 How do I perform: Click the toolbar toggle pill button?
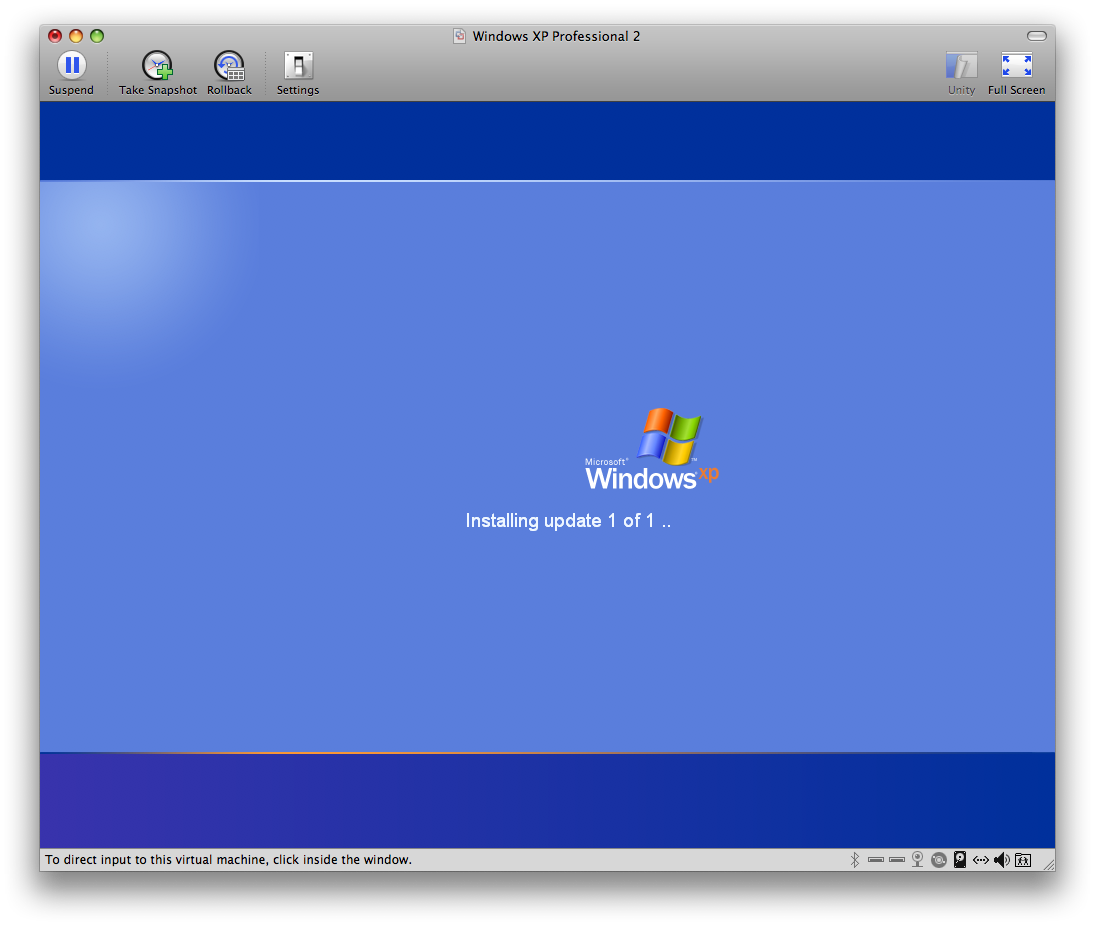click(x=1036, y=36)
